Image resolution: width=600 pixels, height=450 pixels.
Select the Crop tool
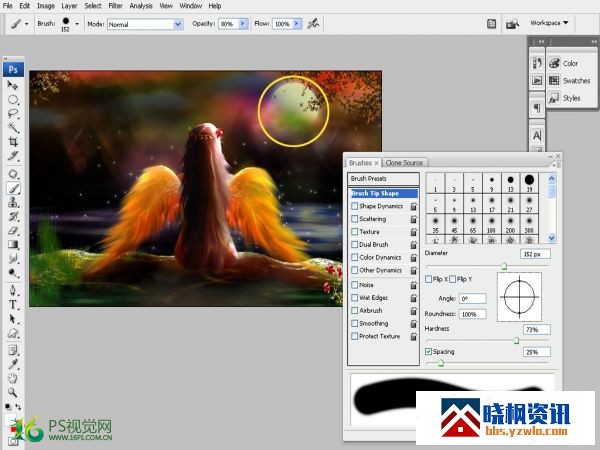tap(13, 142)
